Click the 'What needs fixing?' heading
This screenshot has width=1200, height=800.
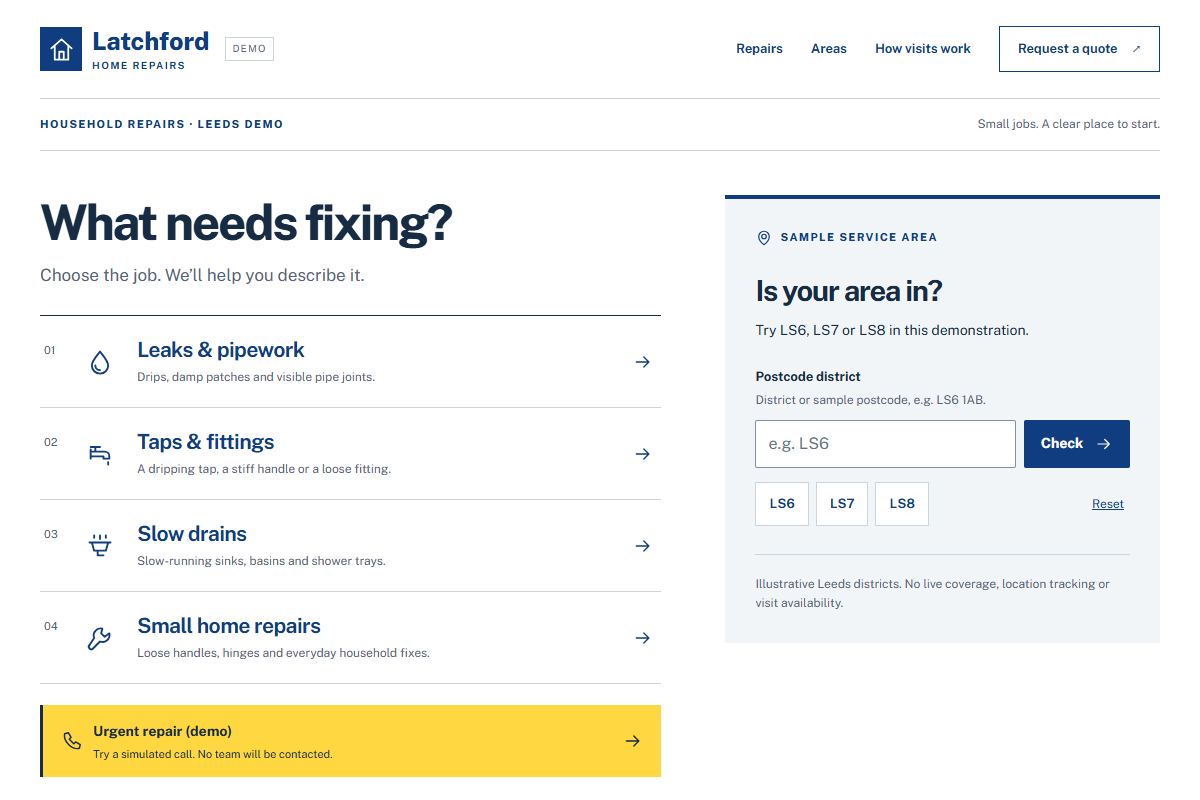pos(246,222)
